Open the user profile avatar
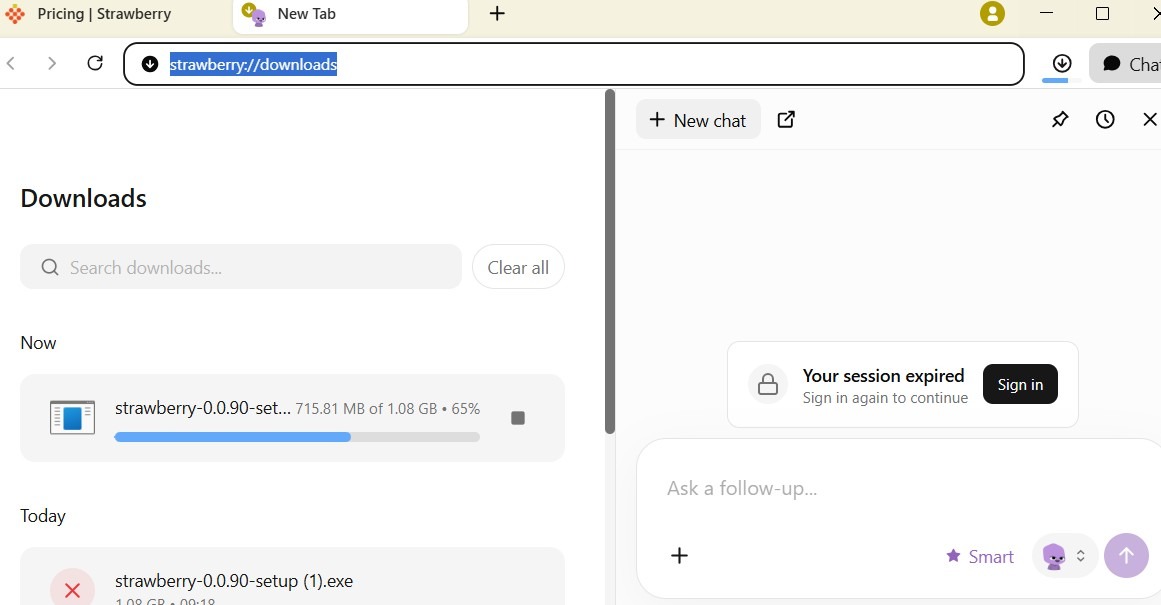This screenshot has height=605, width=1161. click(x=992, y=14)
